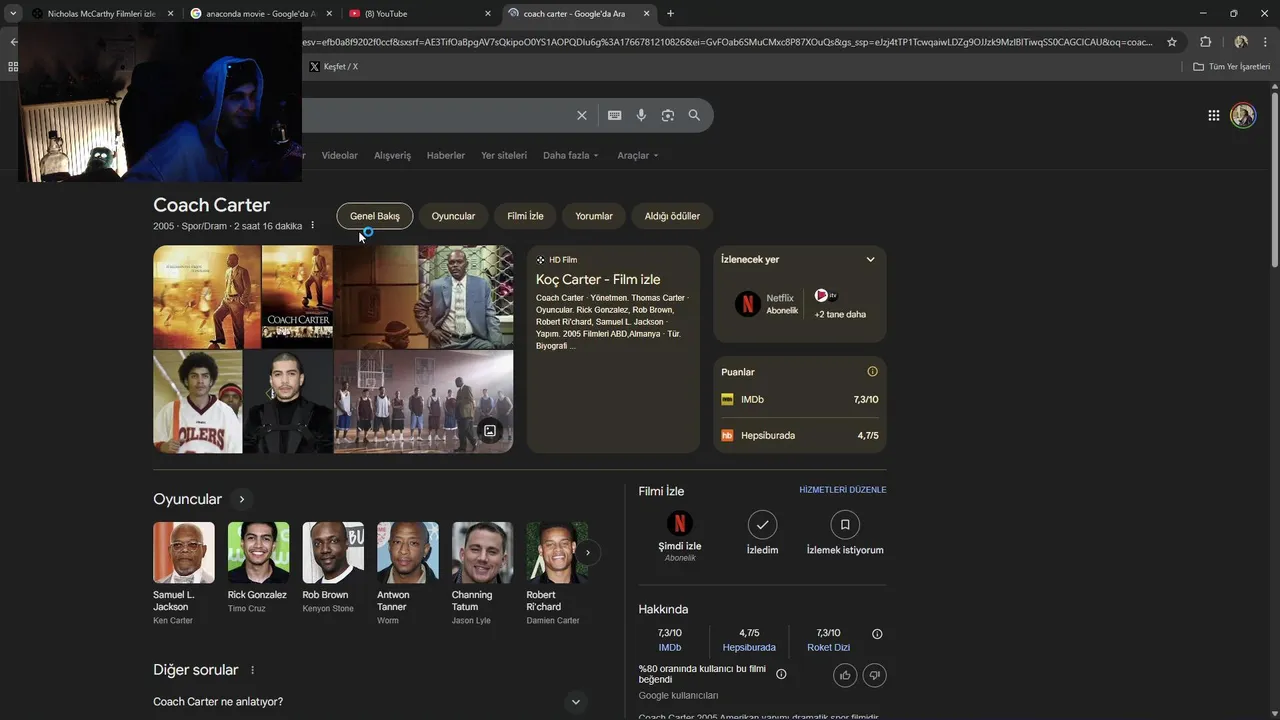Bookmark this page with star icon
Image resolution: width=1280 pixels, height=720 pixels.
pyautogui.click(x=1172, y=42)
